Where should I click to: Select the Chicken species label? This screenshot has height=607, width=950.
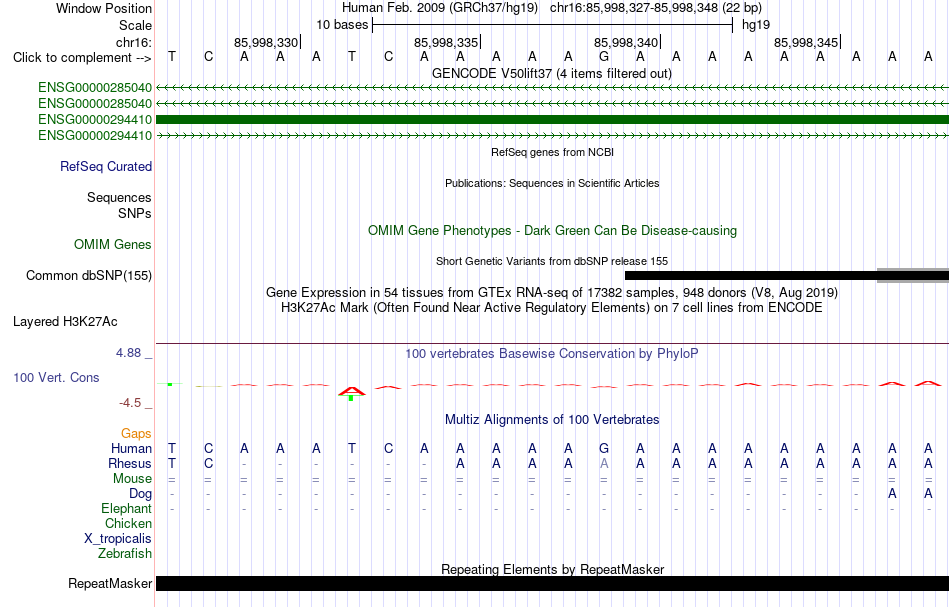click(x=128, y=523)
